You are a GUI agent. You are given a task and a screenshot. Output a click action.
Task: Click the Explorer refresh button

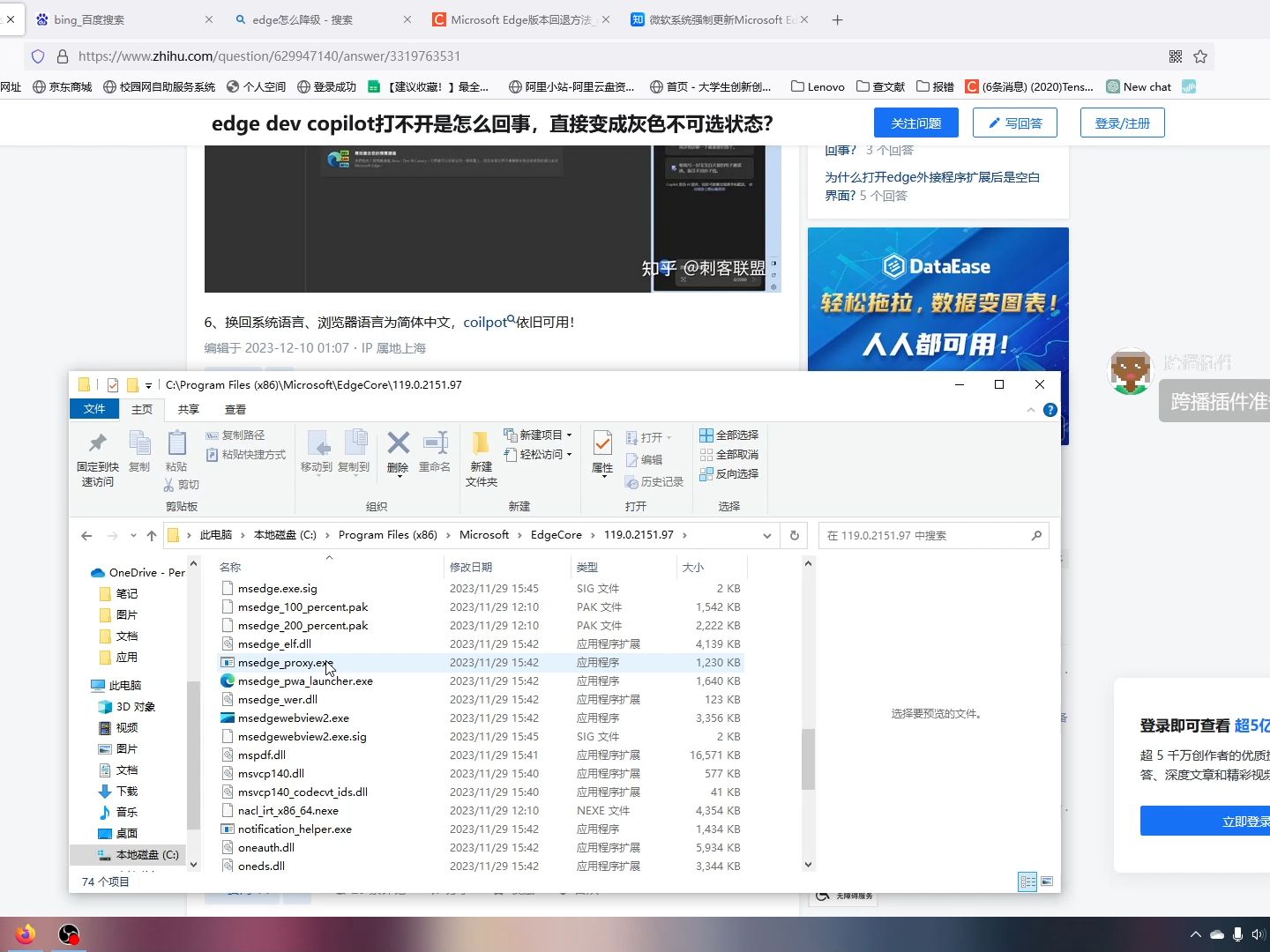coord(795,536)
